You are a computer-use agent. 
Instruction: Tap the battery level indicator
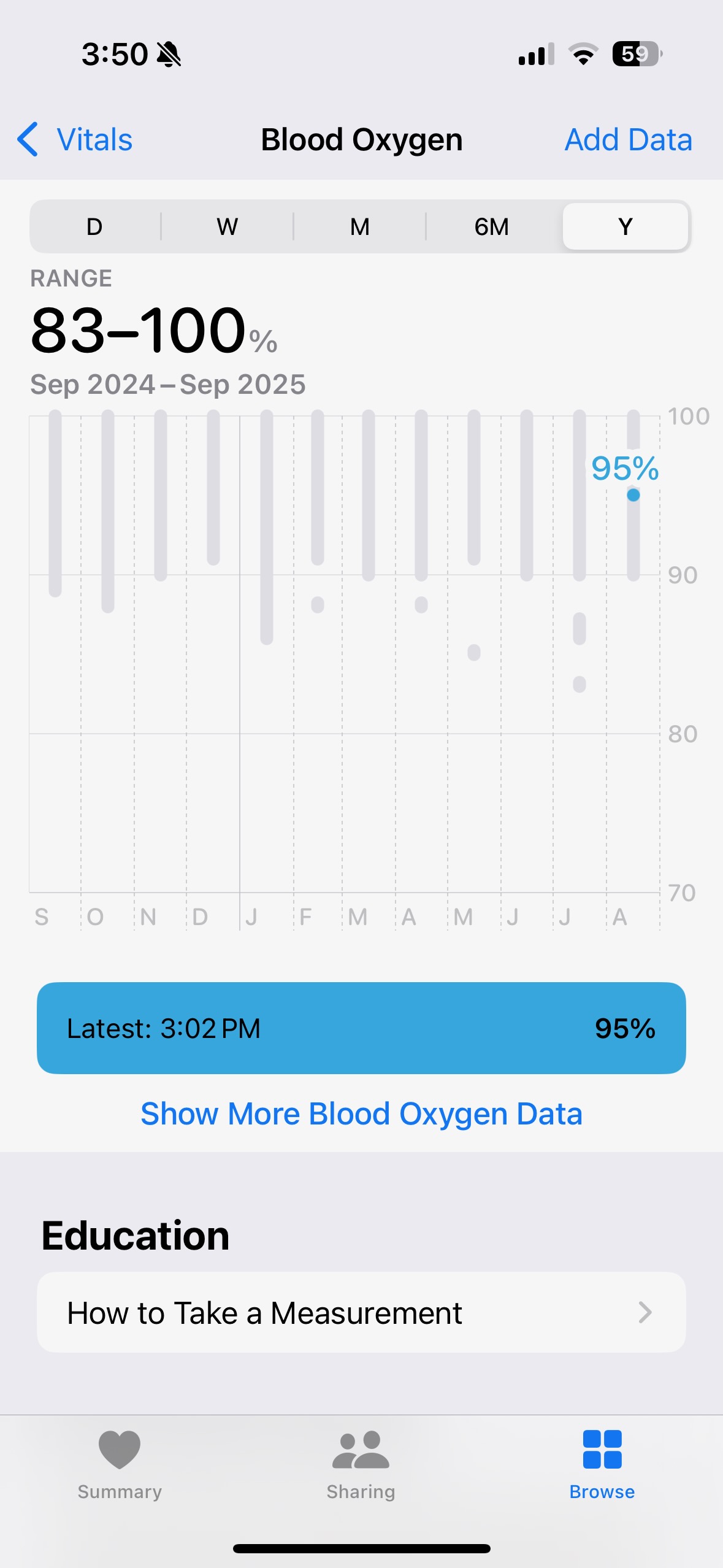pos(637,55)
